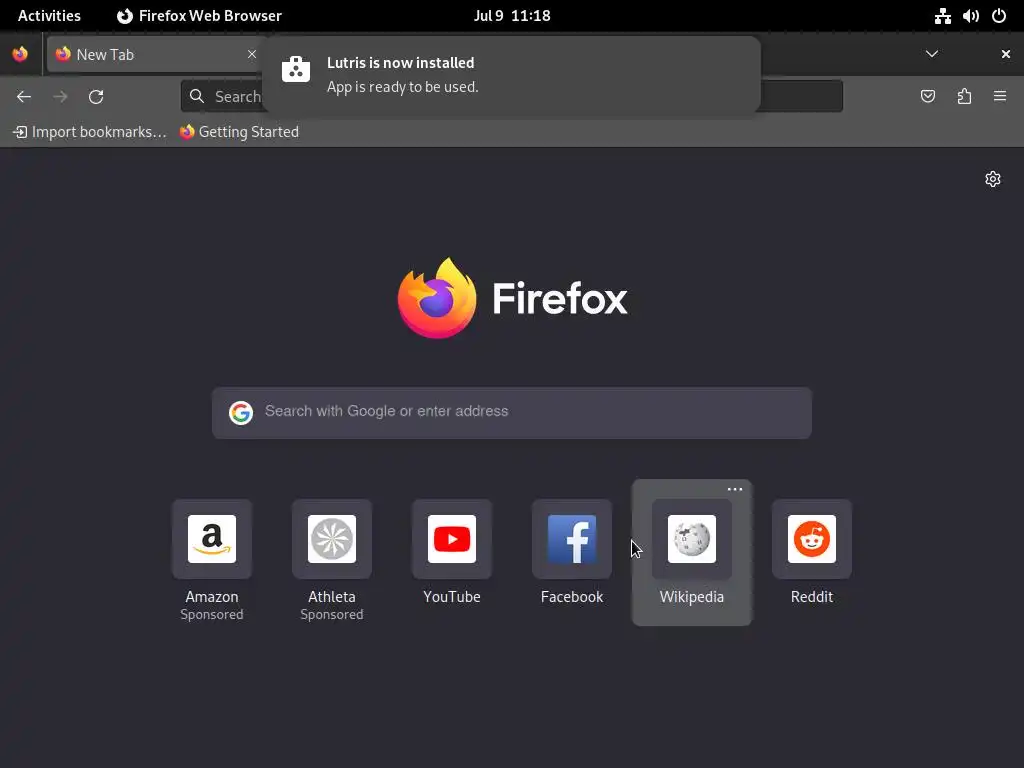
Task: Focus the Search with Google field
Action: (x=512, y=413)
